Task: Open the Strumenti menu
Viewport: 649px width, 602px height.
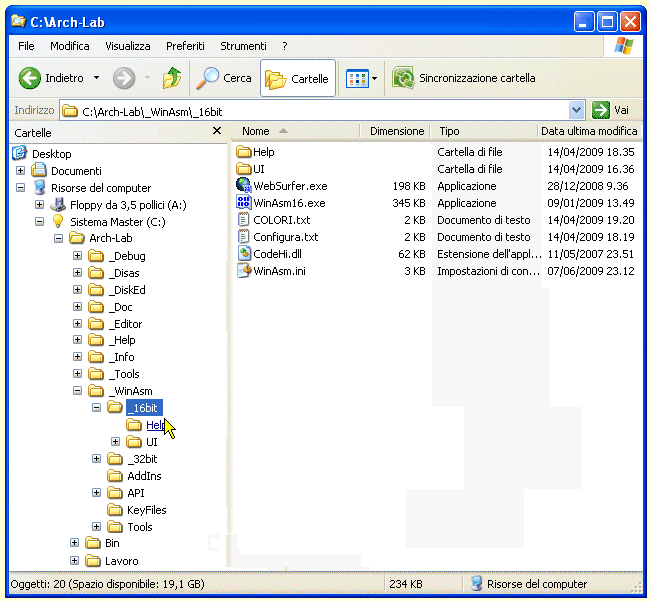Action: tap(243, 46)
